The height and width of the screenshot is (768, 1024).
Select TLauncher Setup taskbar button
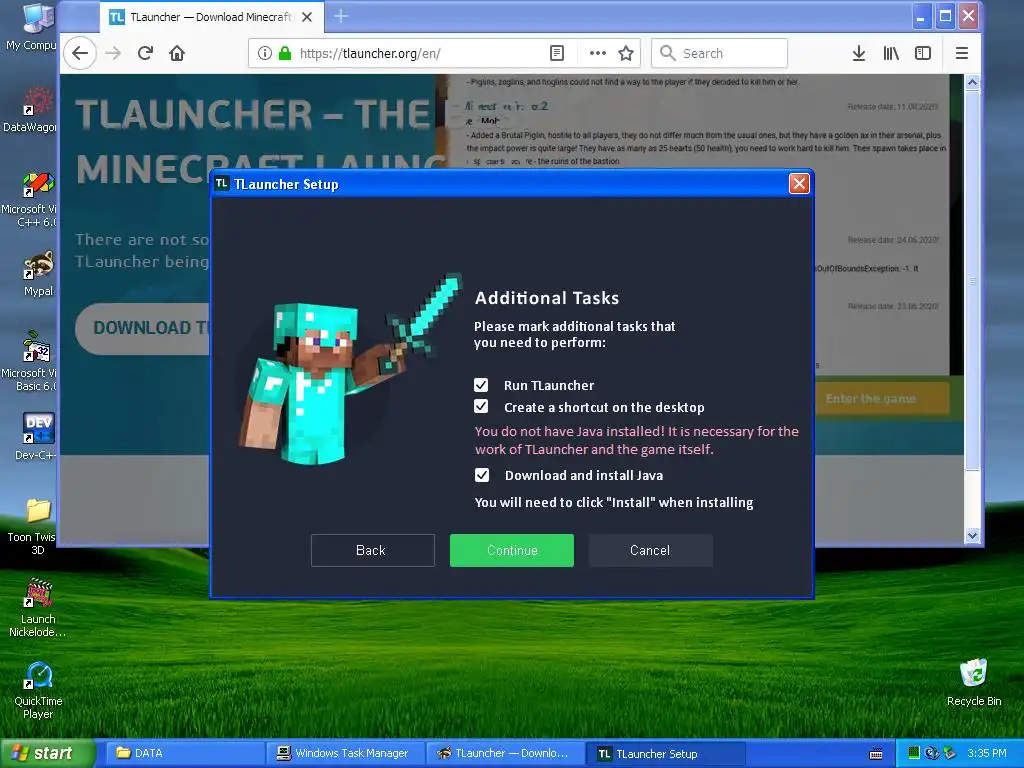[665, 754]
